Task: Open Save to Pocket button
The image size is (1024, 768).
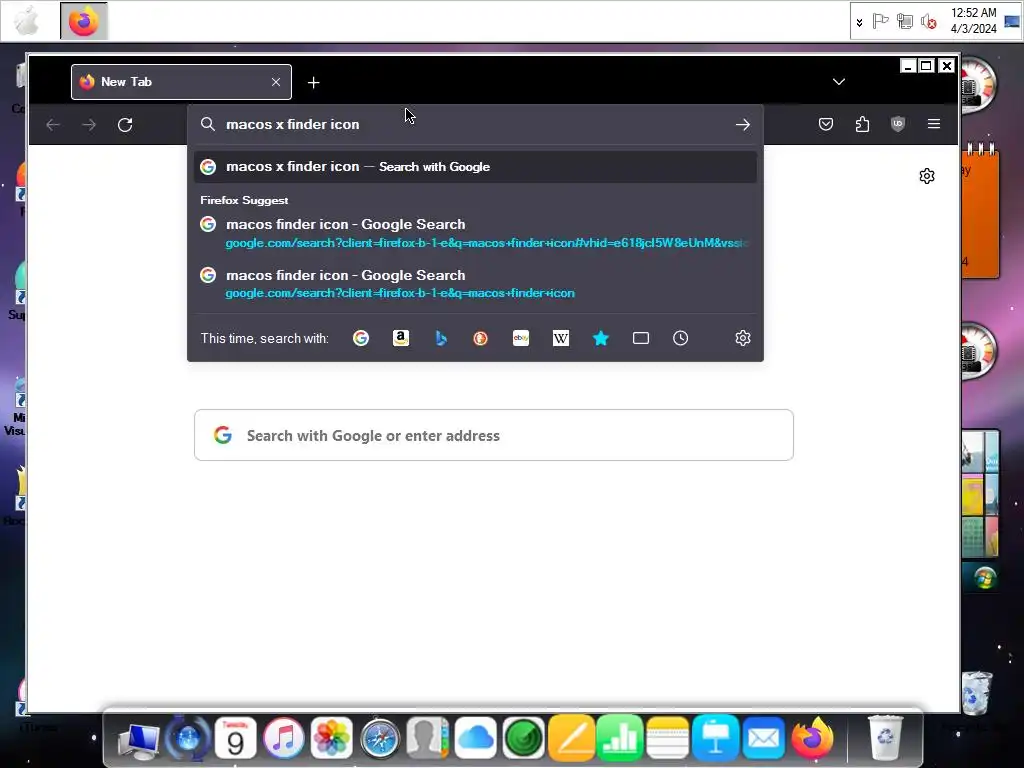Action: (826, 124)
